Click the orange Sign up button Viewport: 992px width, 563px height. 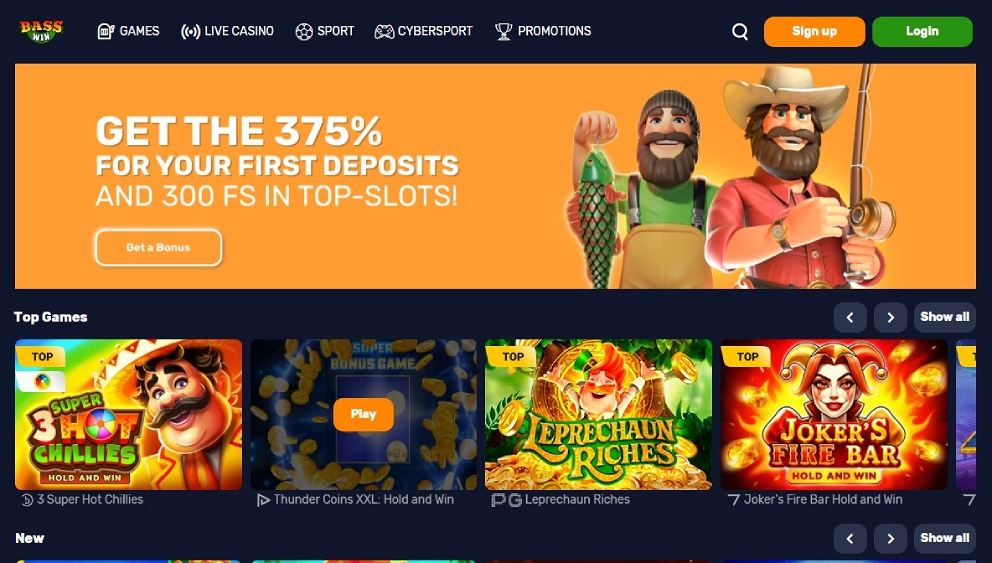(x=814, y=32)
